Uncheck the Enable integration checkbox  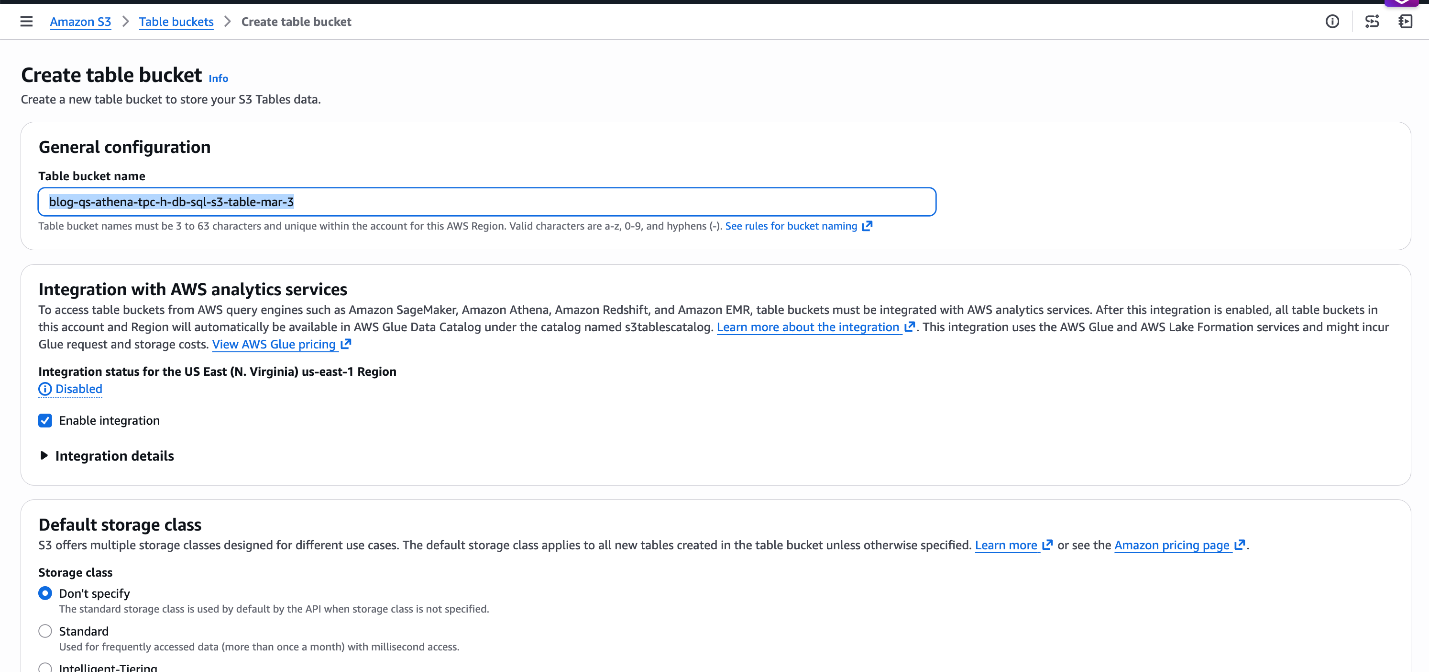pyautogui.click(x=45, y=421)
